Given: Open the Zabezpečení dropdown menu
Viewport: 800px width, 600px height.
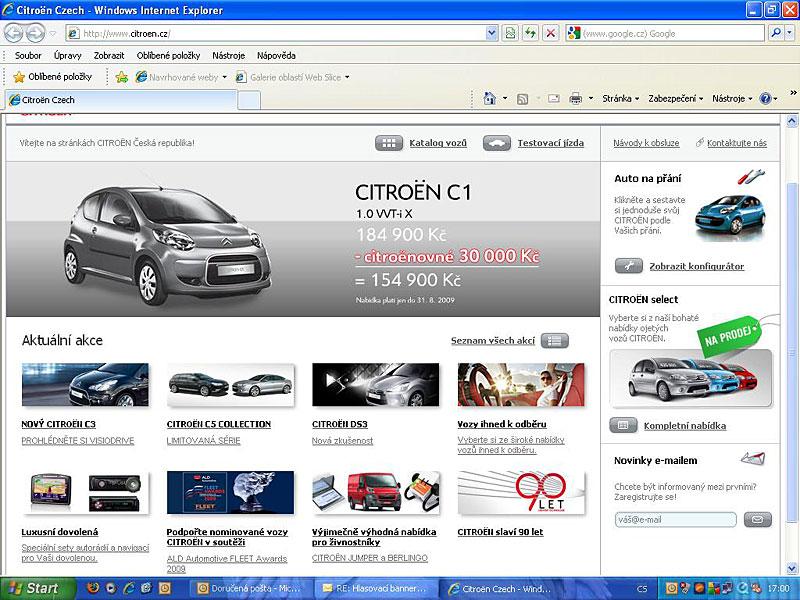Looking at the screenshot, I should [x=676, y=98].
